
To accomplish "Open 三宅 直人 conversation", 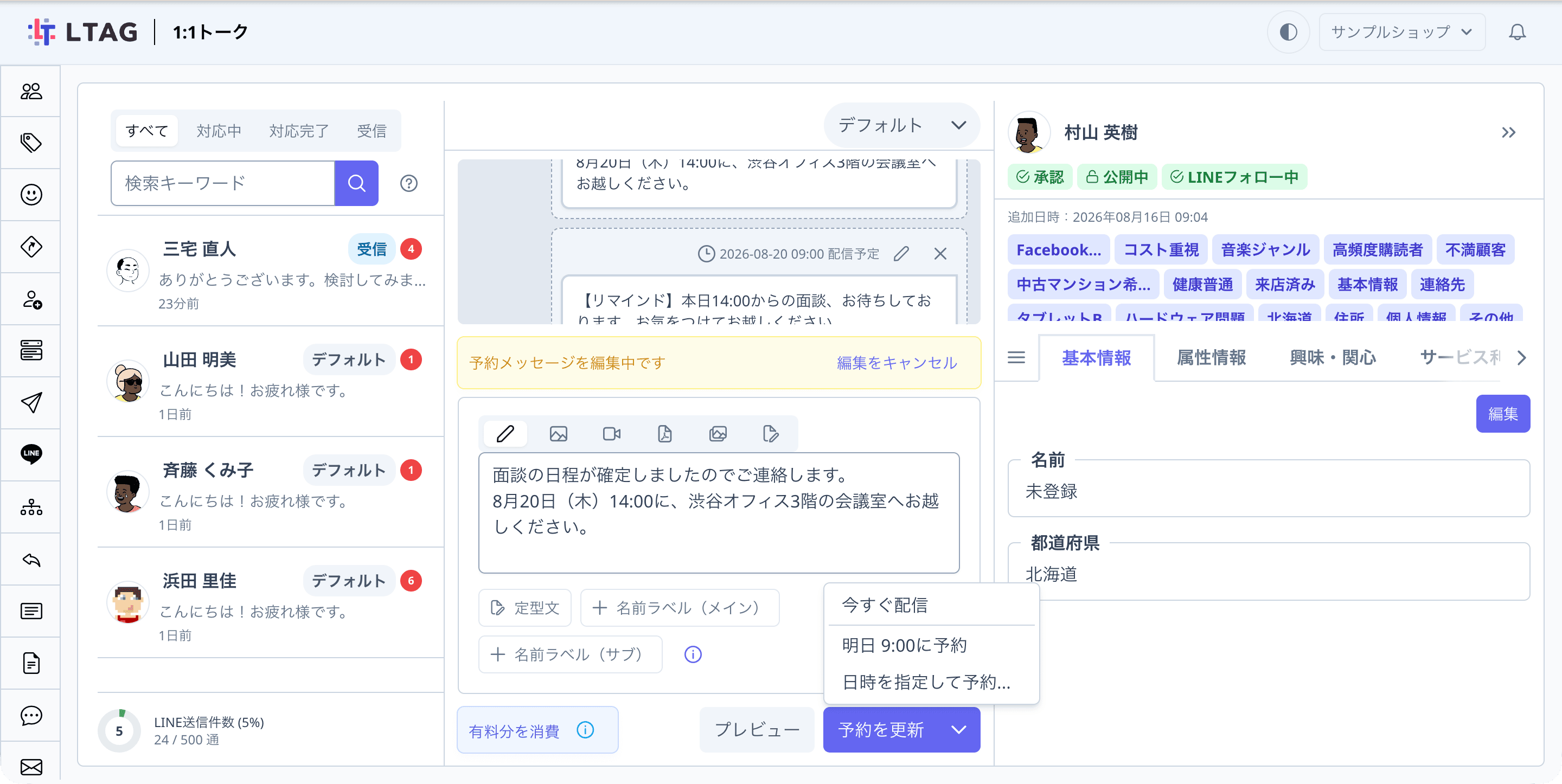I will (271, 271).
